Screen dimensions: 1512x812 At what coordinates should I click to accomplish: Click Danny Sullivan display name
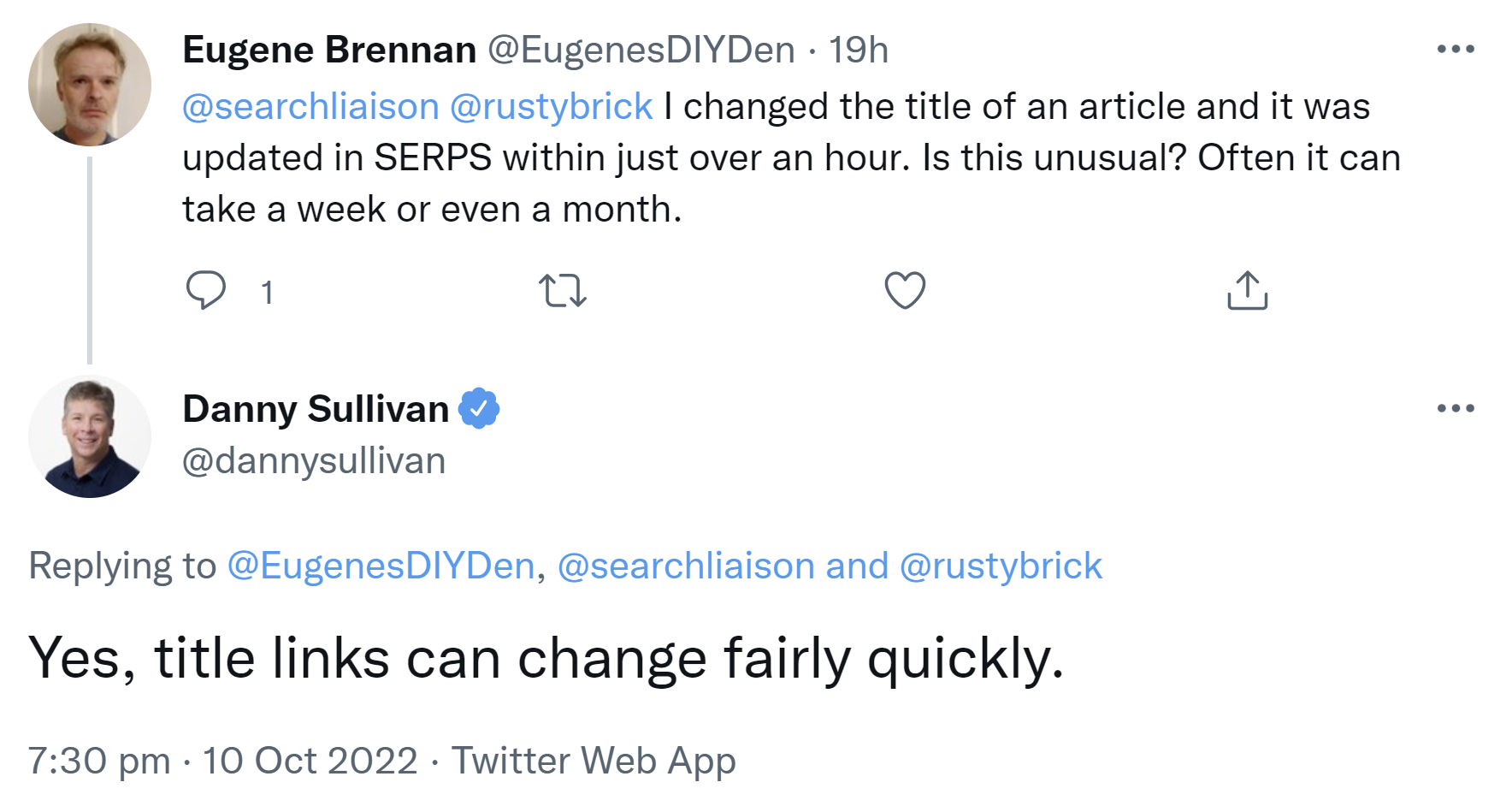click(316, 409)
